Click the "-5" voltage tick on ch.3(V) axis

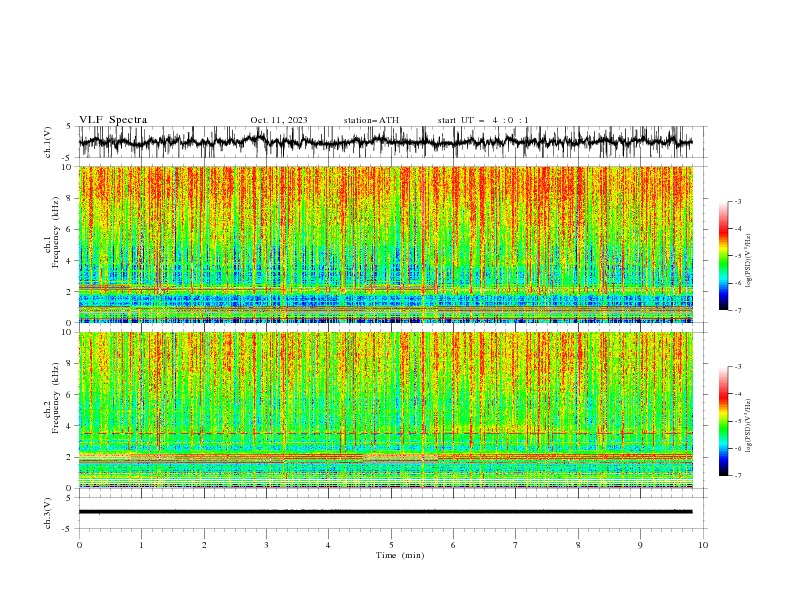[x=68, y=529]
